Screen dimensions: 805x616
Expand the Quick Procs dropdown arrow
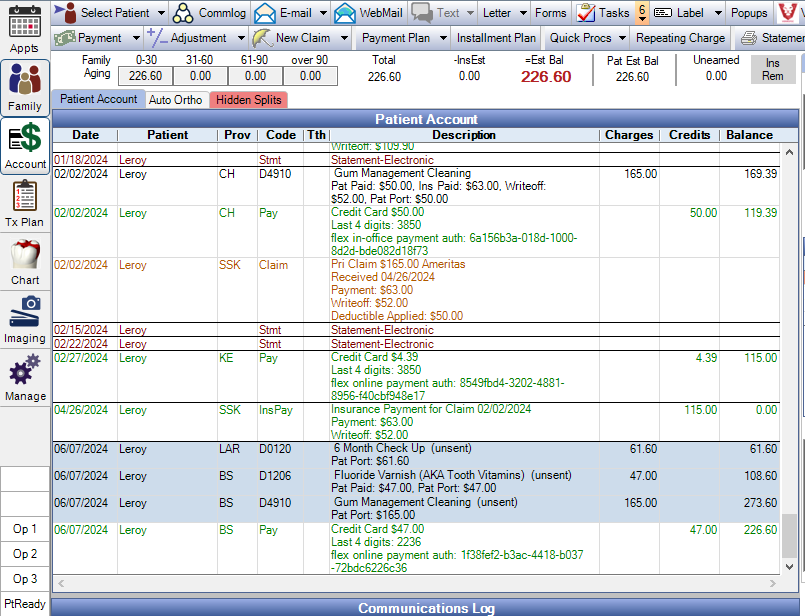(x=622, y=38)
